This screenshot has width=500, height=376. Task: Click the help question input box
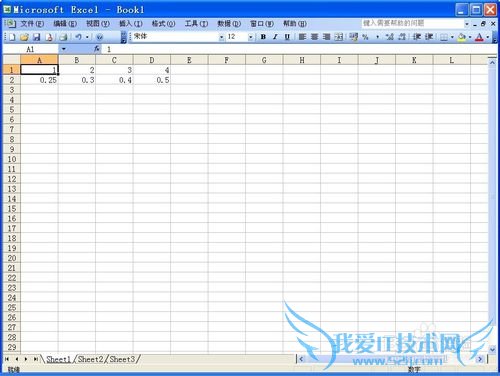[412, 23]
